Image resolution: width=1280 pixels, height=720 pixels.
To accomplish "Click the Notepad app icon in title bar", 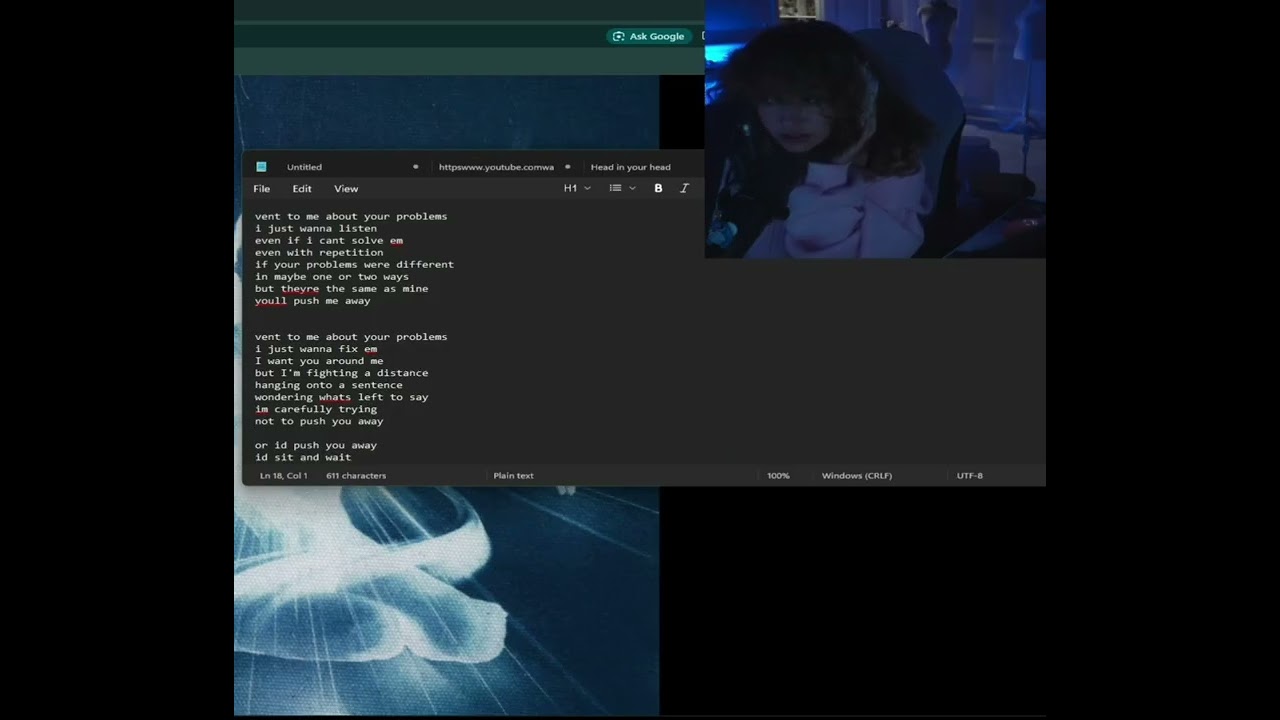I will [261, 167].
